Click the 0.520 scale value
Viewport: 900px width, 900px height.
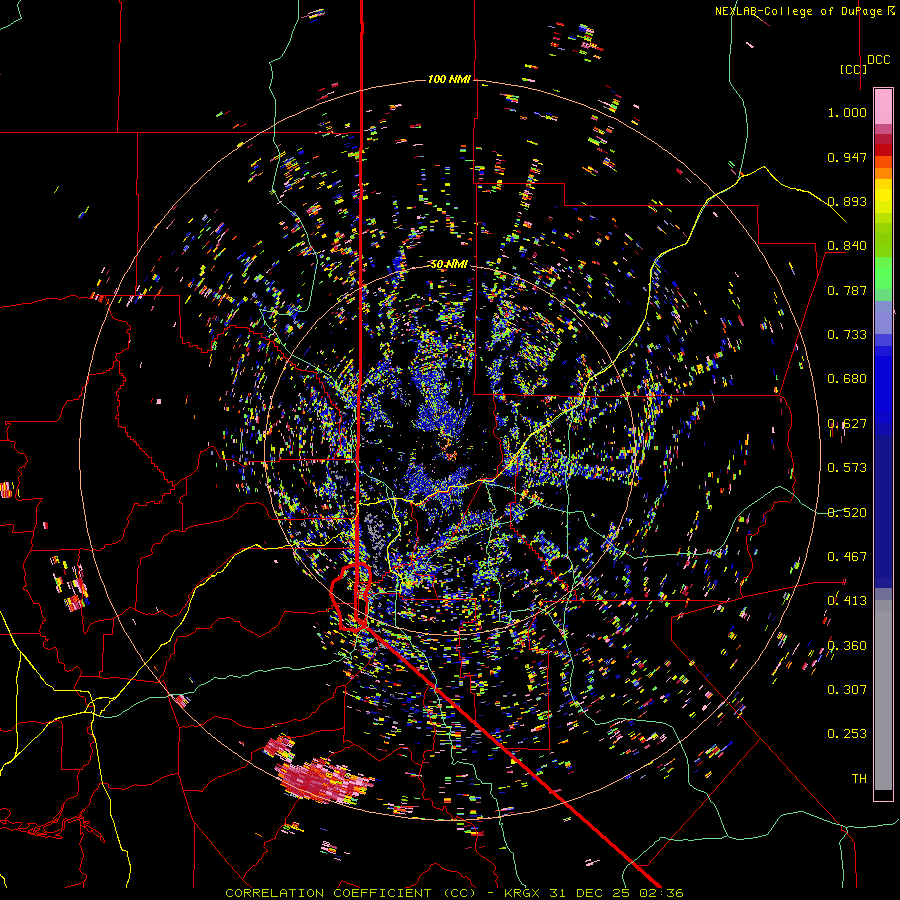point(847,513)
